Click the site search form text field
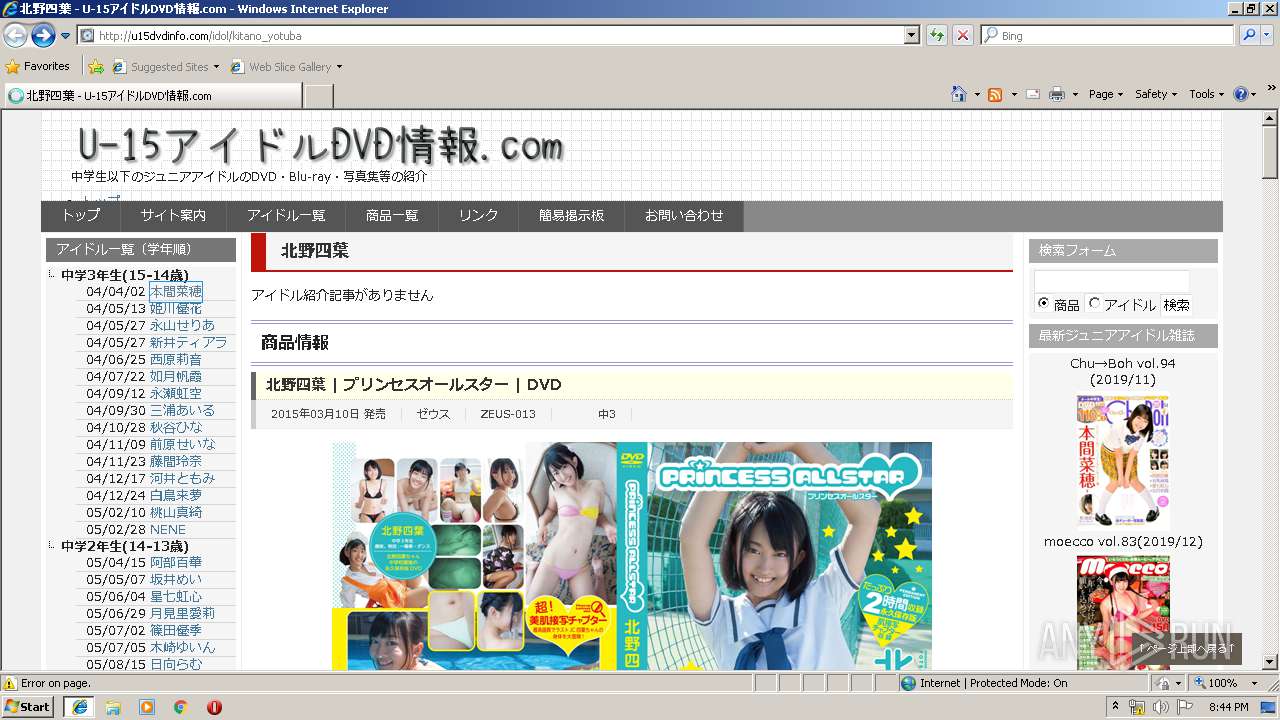This screenshot has height=720, width=1280. [1112, 281]
